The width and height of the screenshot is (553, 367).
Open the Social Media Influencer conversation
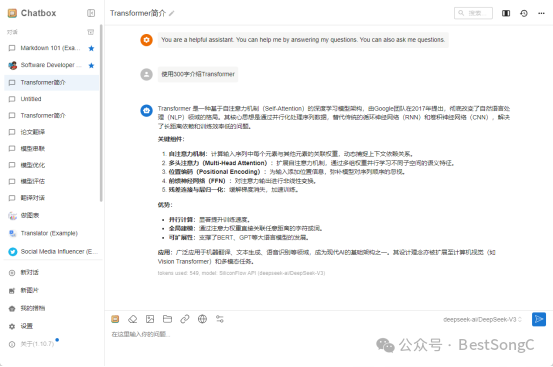51,252
